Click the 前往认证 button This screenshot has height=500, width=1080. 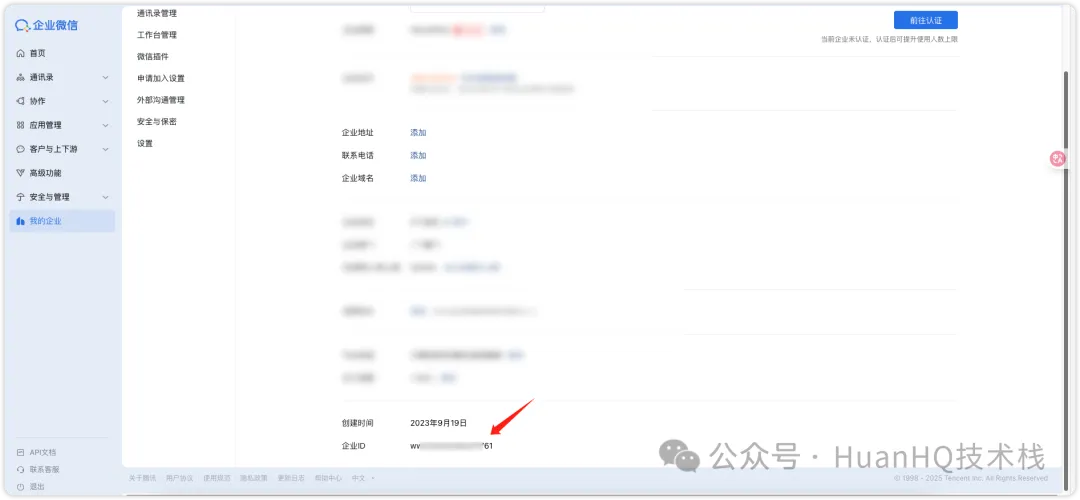pyautogui.click(x=925, y=20)
